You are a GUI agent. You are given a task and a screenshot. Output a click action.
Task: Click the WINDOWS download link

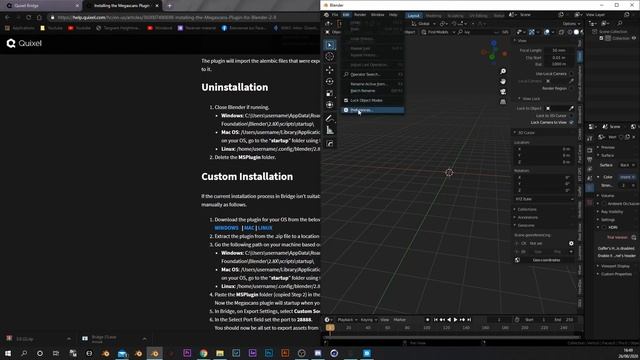pos(227,228)
